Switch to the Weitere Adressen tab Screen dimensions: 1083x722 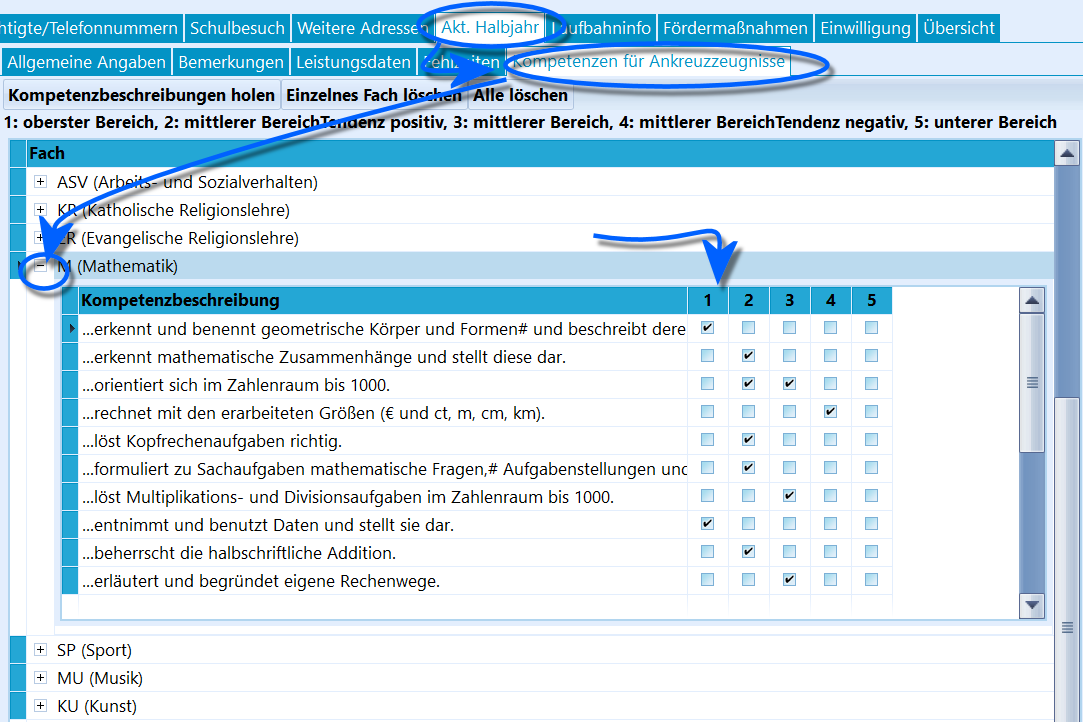coord(363,28)
